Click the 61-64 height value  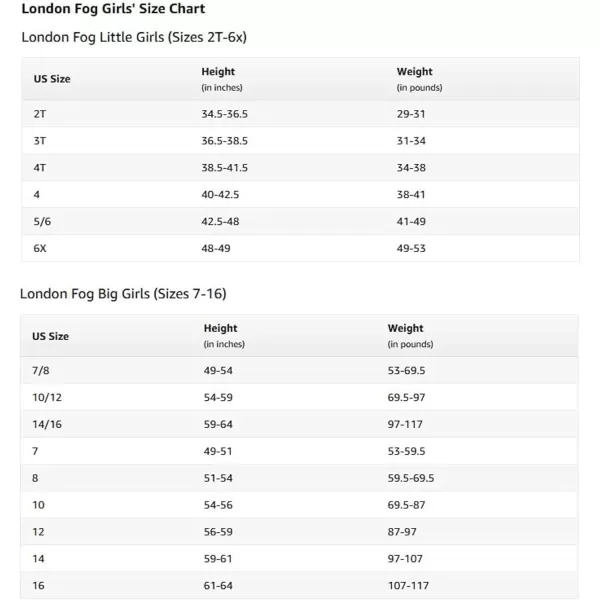pos(218,585)
